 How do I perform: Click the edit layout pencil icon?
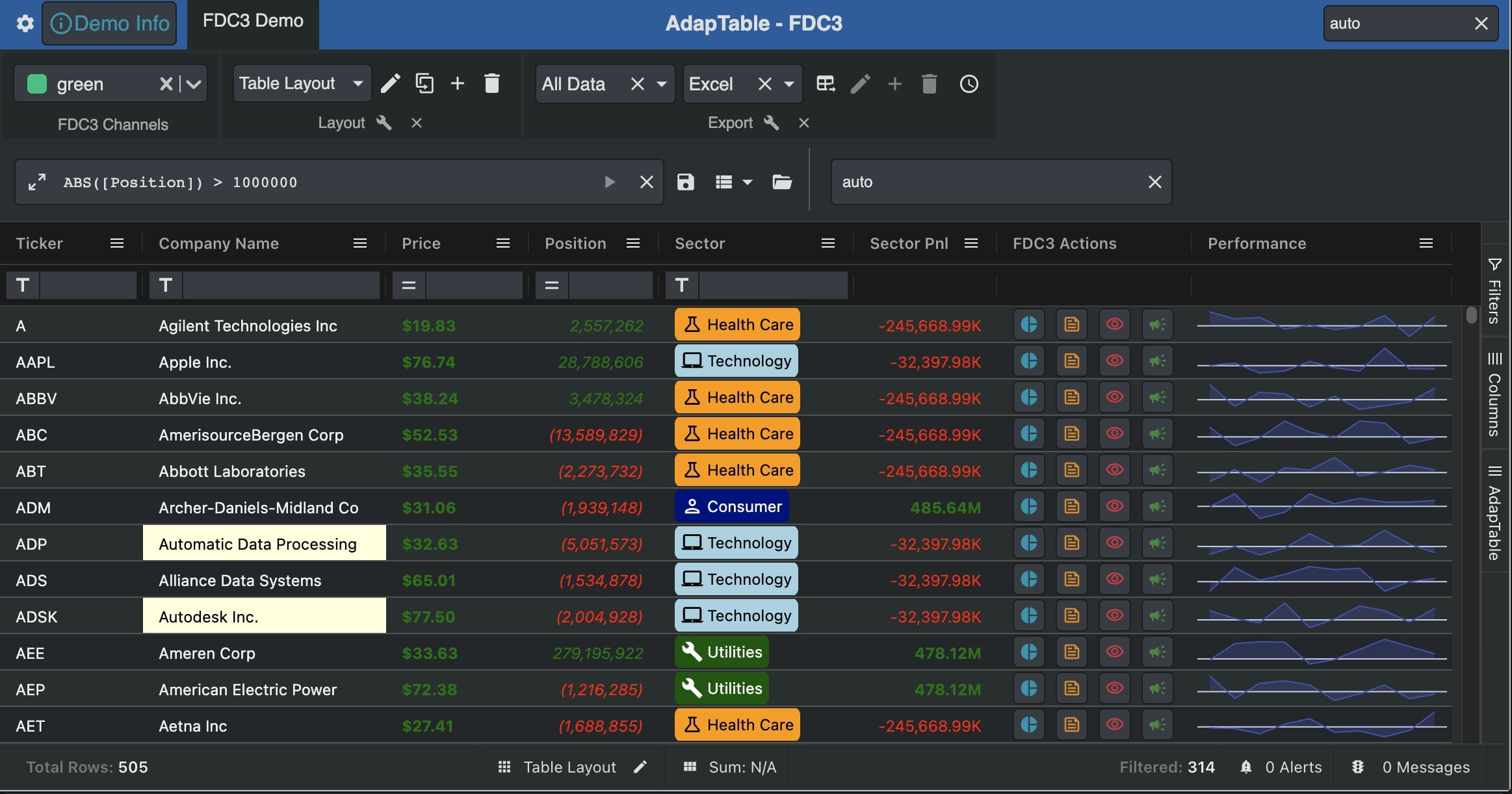coord(390,84)
